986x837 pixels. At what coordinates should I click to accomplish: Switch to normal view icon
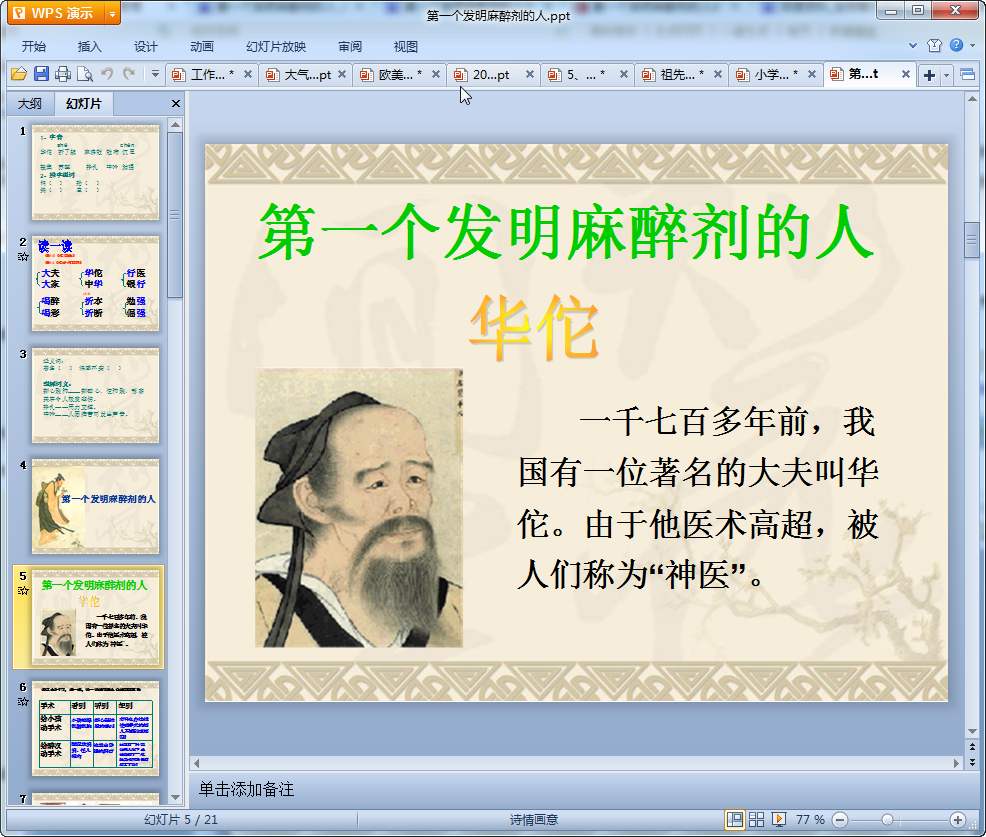[x=734, y=819]
